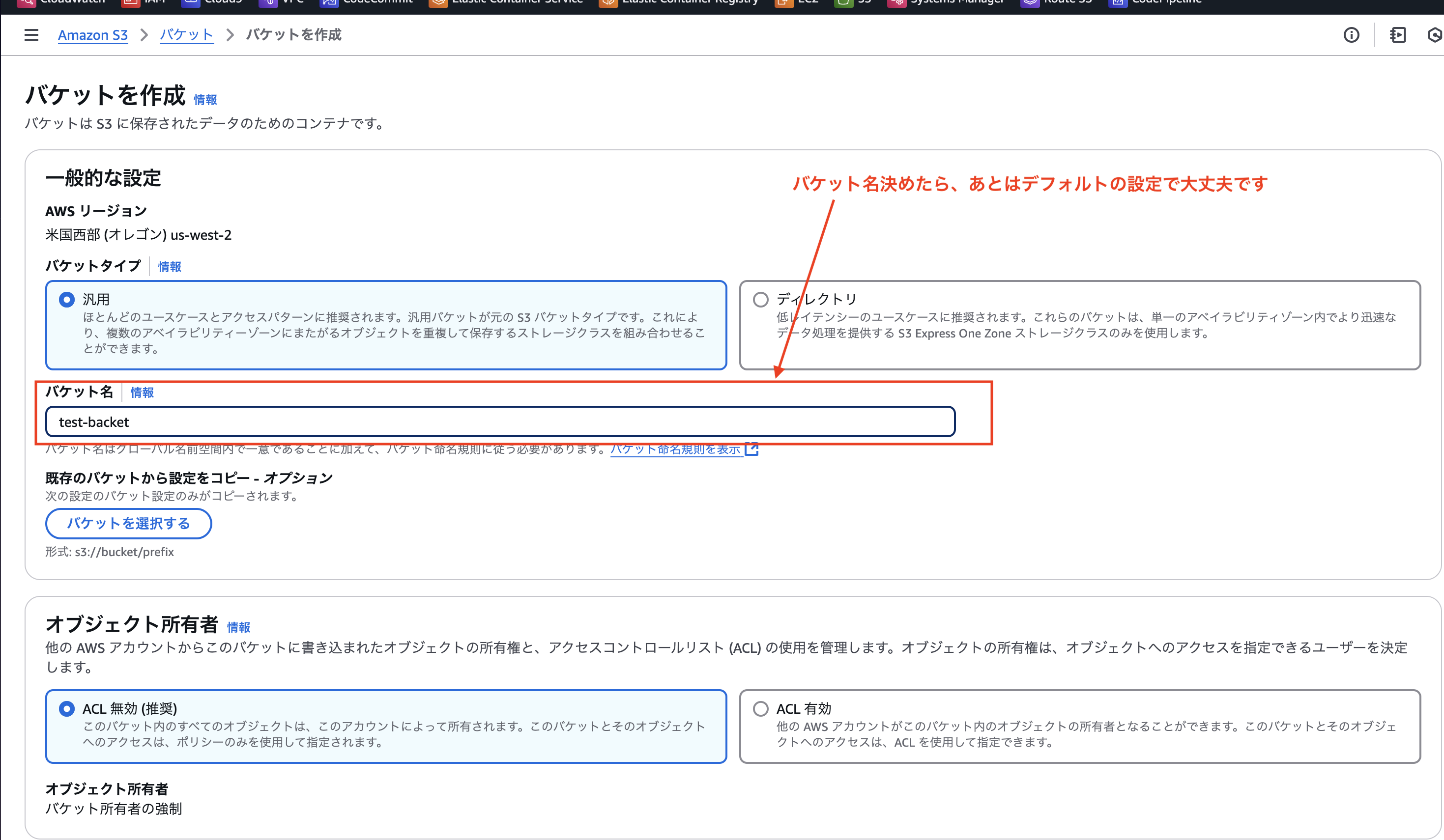
Task: Click the info circle icon in header
Action: [x=1351, y=35]
